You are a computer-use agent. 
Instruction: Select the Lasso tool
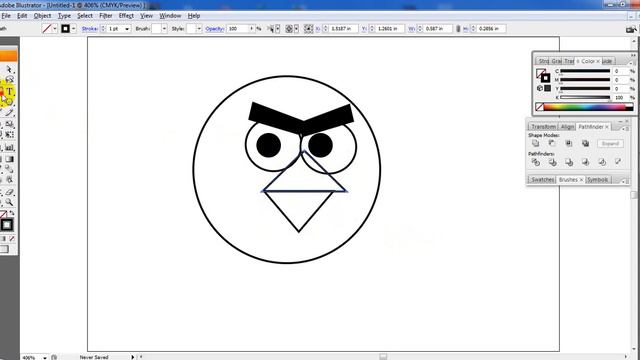point(9,80)
